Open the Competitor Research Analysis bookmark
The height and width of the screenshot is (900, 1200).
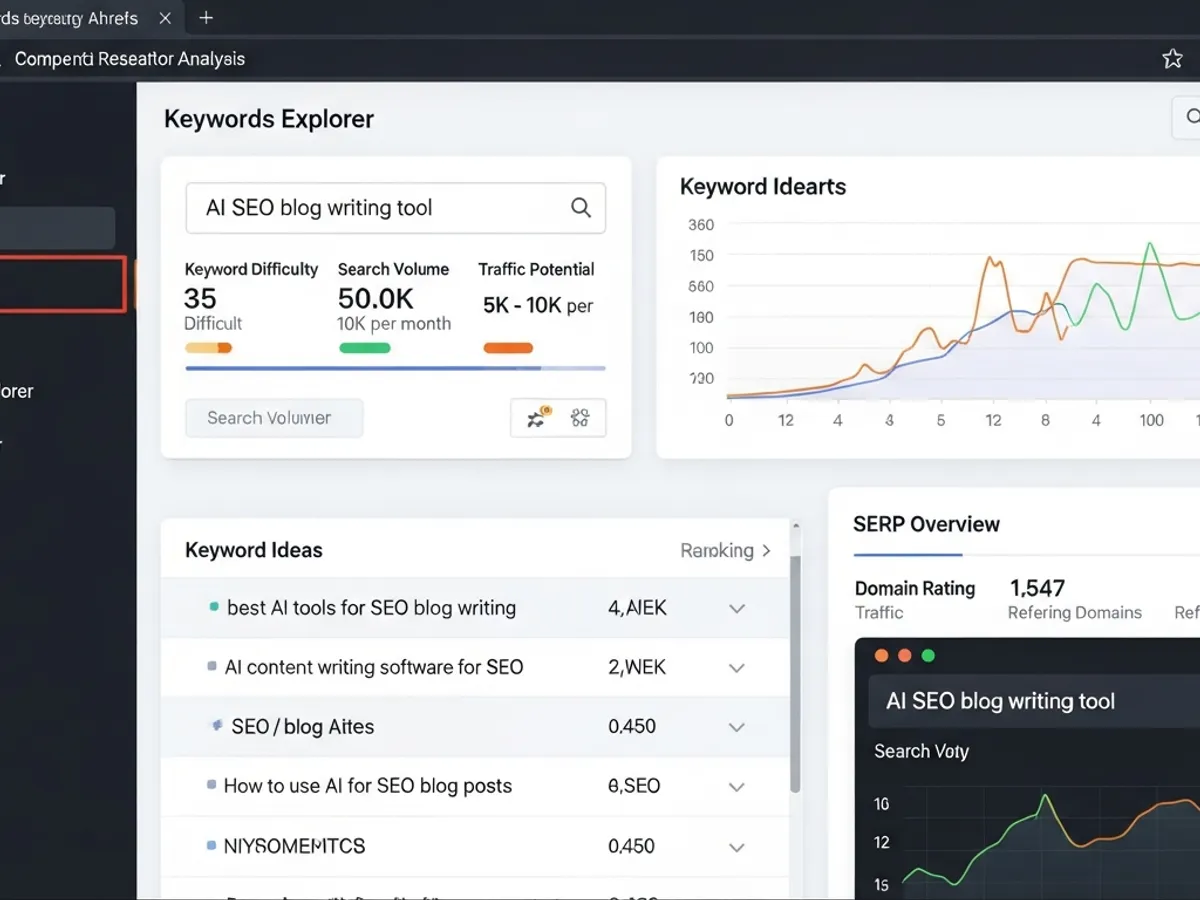tap(128, 58)
